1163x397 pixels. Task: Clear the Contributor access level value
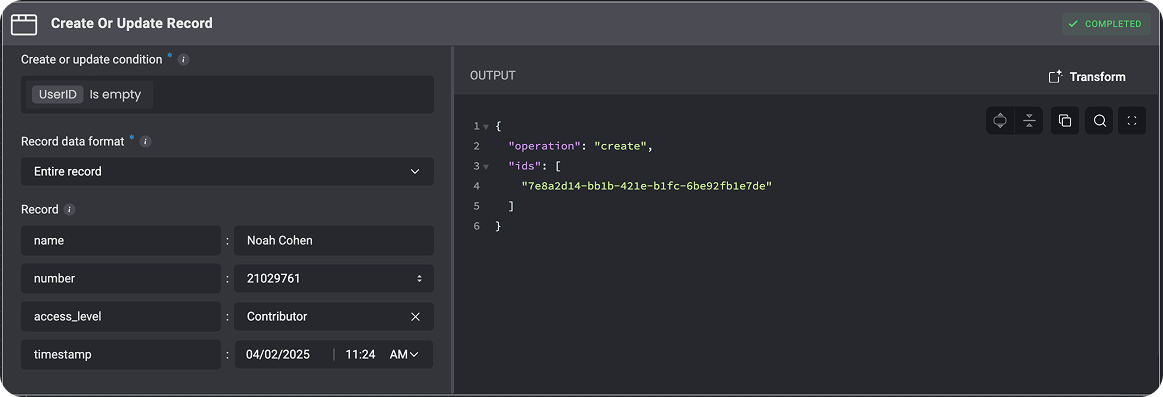tap(415, 317)
